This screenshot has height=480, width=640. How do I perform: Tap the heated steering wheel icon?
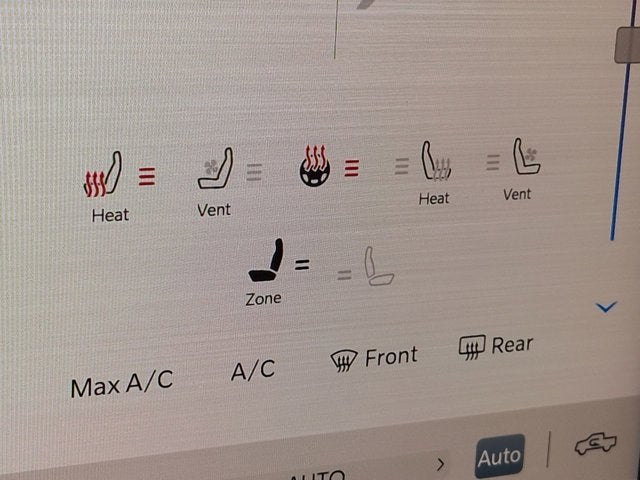click(x=315, y=166)
